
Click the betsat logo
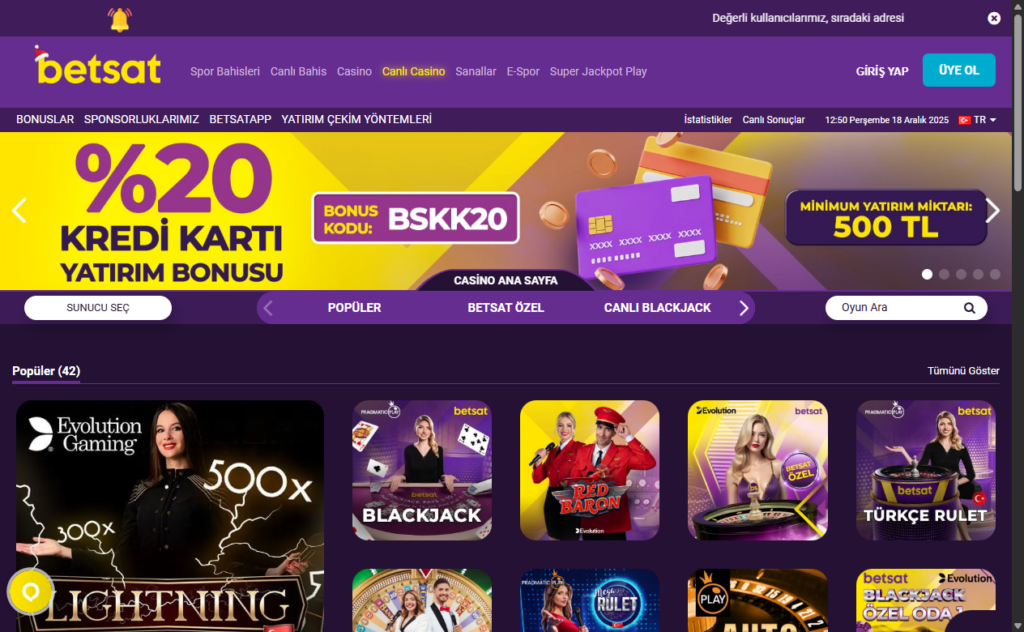point(97,66)
